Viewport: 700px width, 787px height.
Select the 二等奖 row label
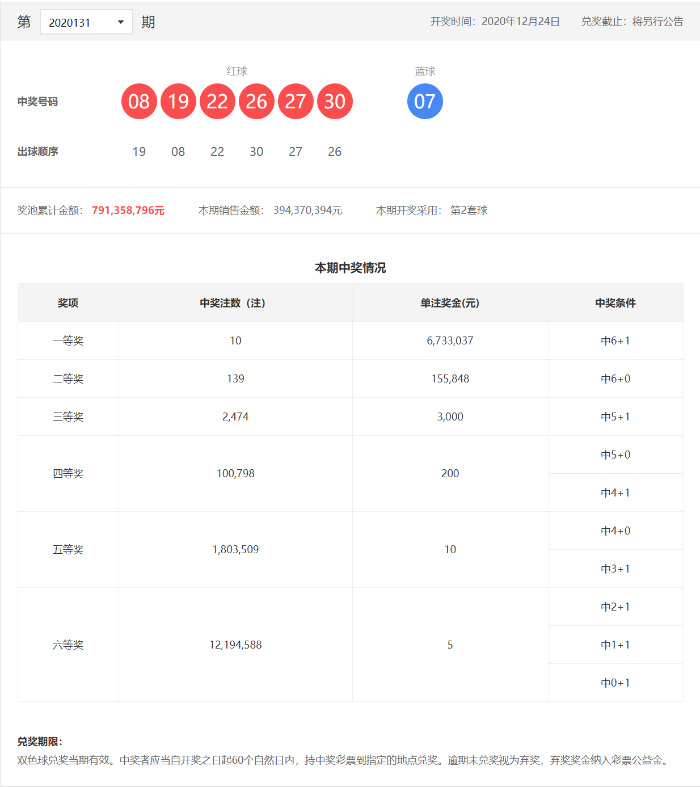pyautogui.click(x=68, y=379)
